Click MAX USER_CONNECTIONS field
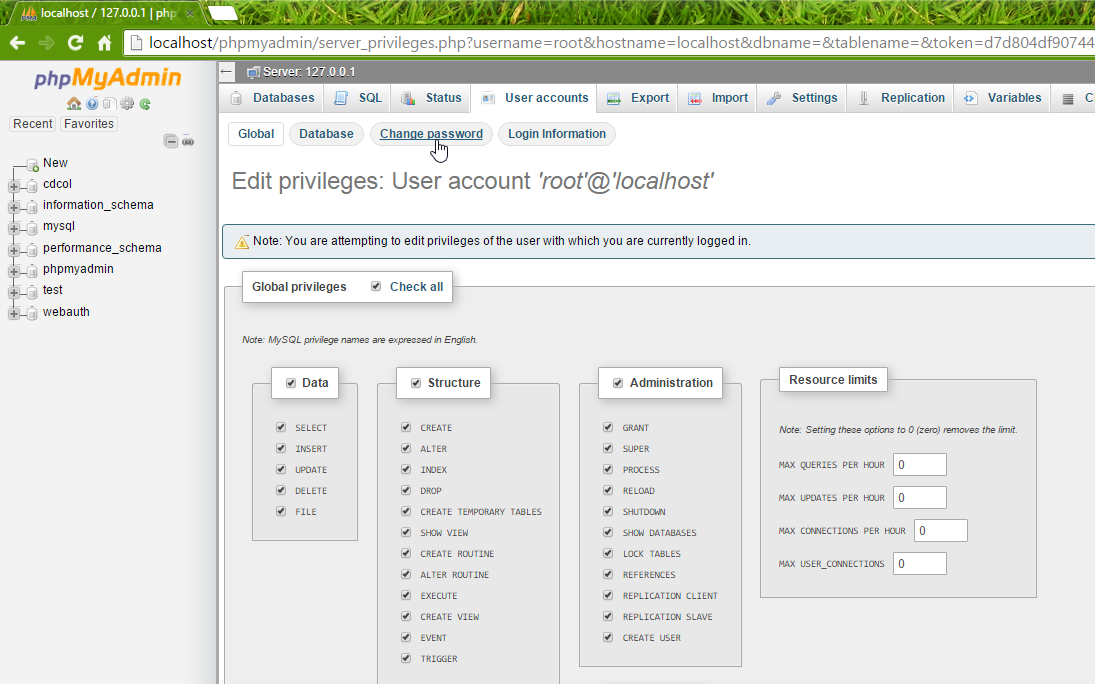Viewport: 1095px width, 684px height. pos(920,563)
